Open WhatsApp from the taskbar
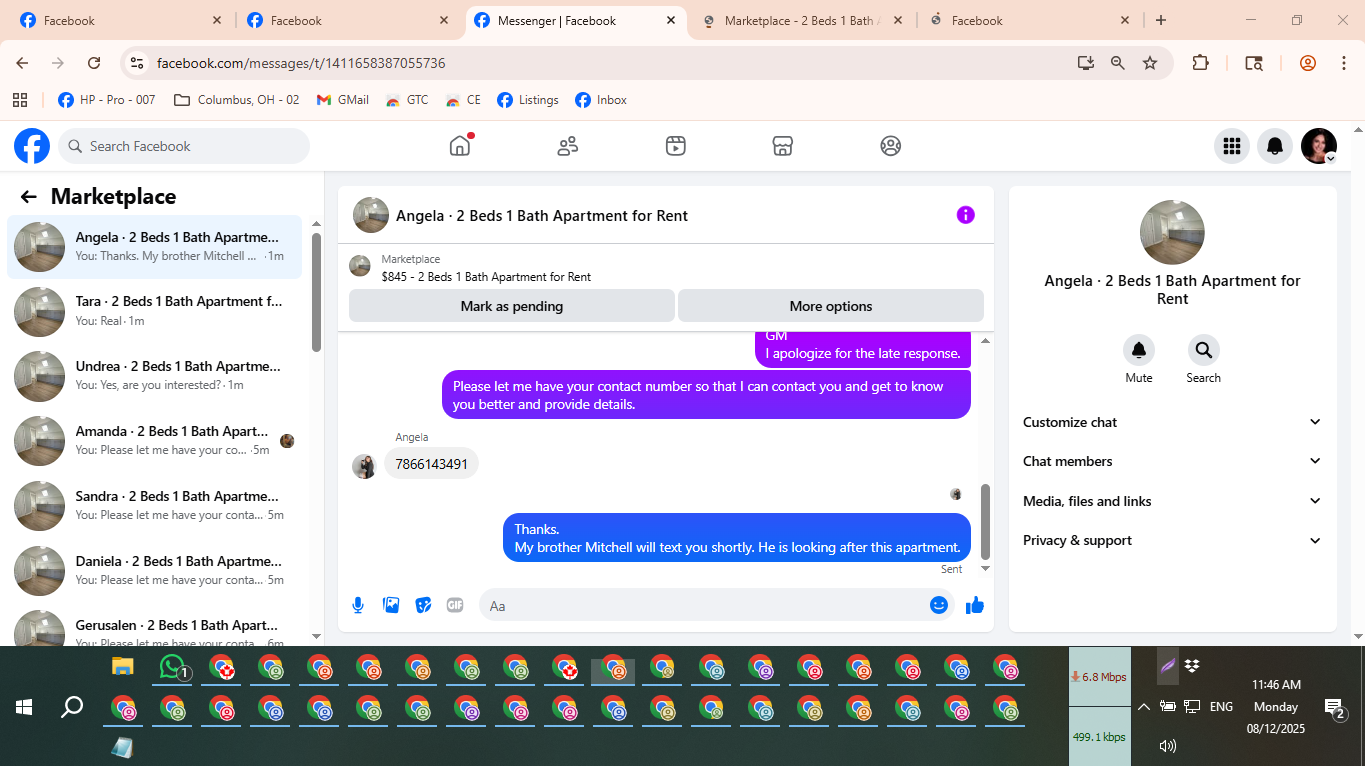Image resolution: width=1365 pixels, height=766 pixels. [x=175, y=667]
